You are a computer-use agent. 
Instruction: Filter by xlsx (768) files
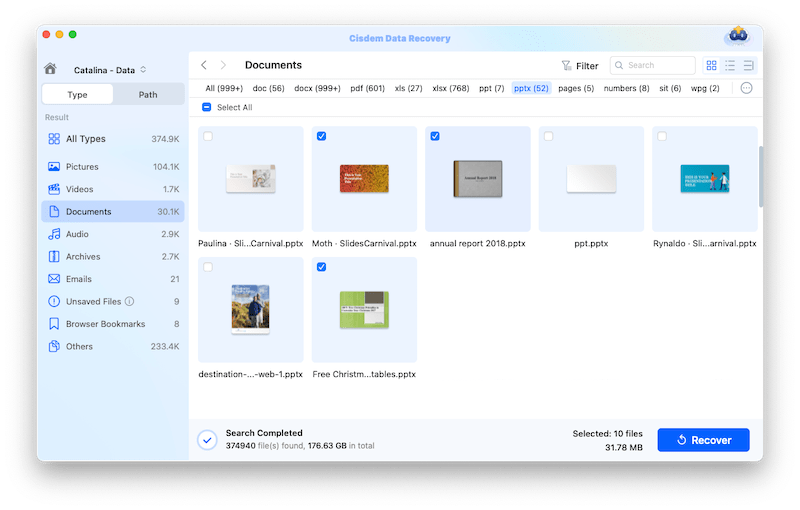pyautogui.click(x=451, y=88)
